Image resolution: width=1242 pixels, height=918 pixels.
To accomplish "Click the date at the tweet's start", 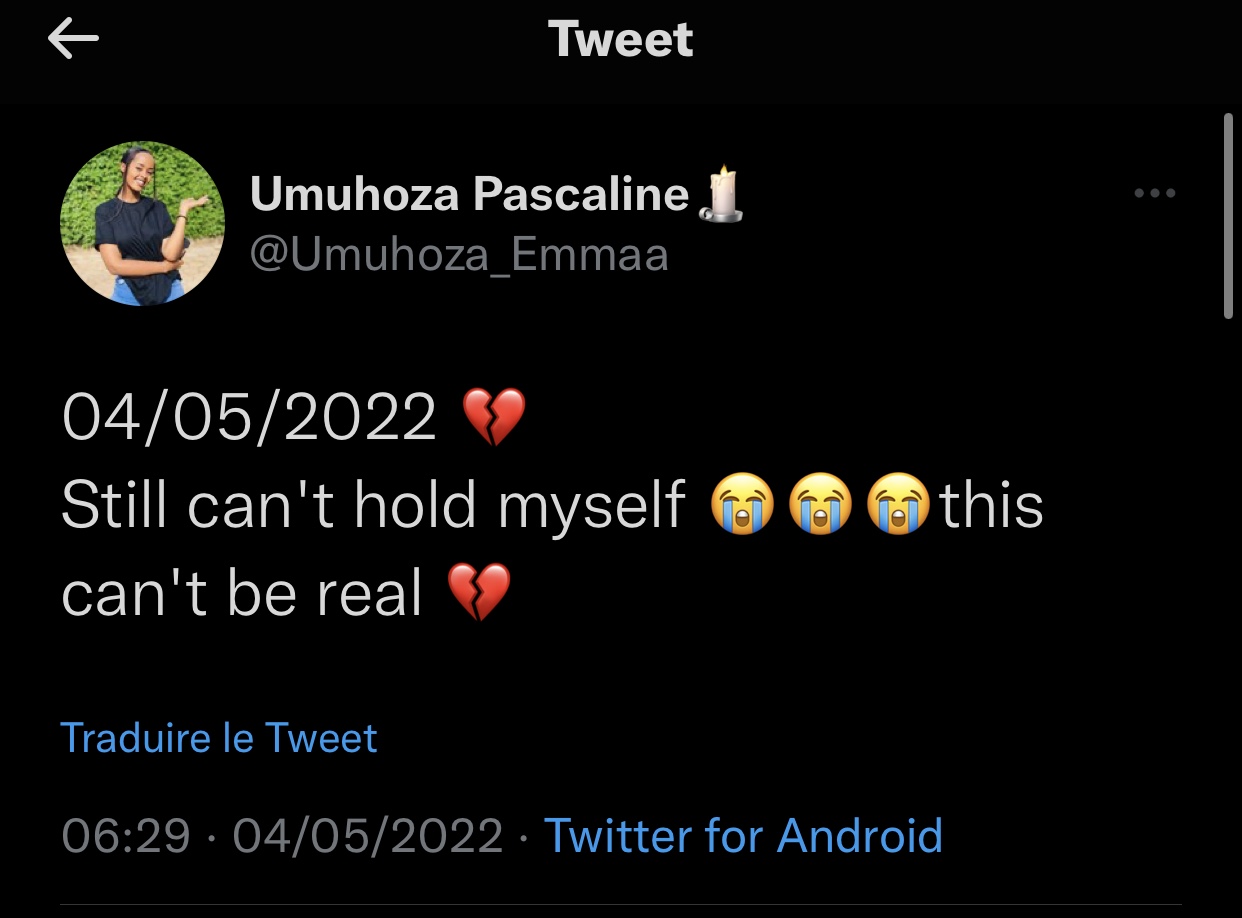I will point(249,417).
